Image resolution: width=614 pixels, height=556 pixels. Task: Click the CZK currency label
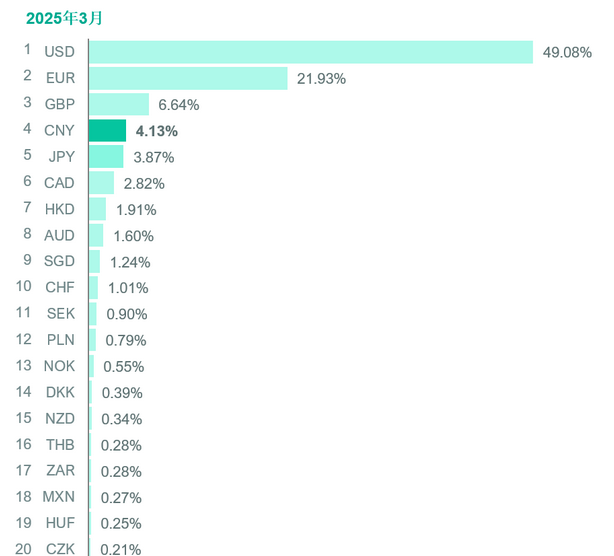click(59, 548)
